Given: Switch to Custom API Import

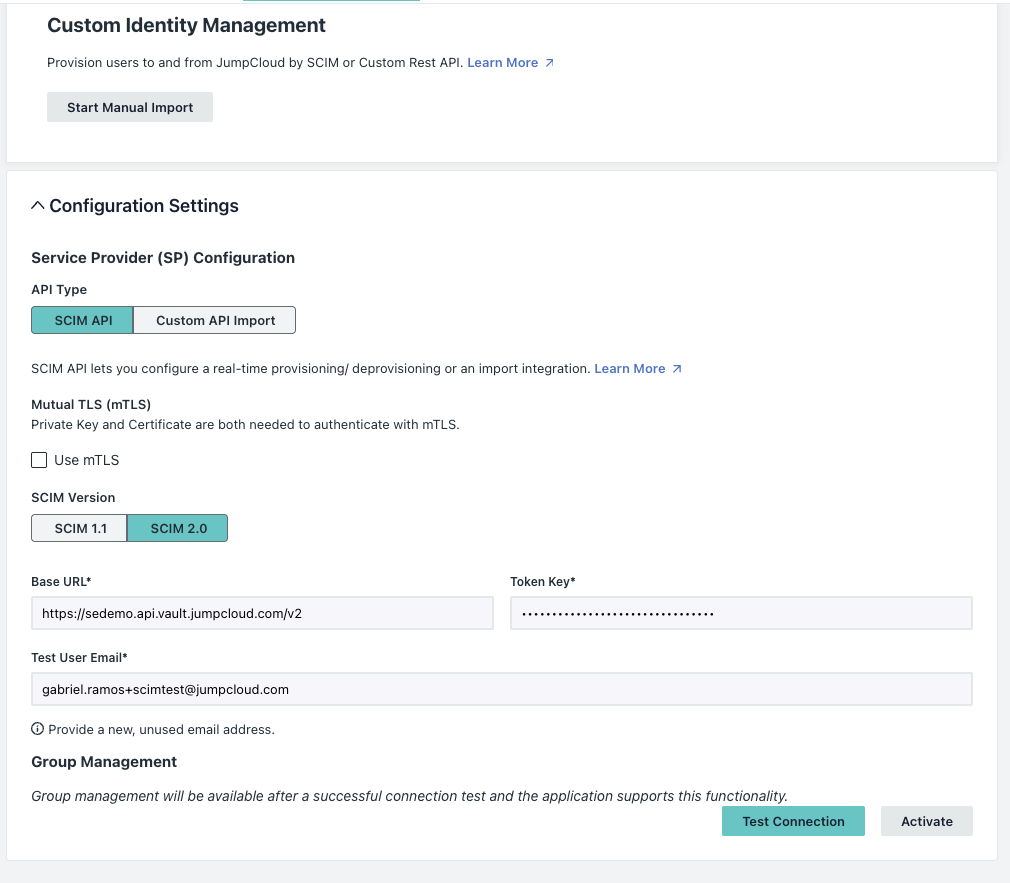Looking at the screenshot, I should (214, 319).
